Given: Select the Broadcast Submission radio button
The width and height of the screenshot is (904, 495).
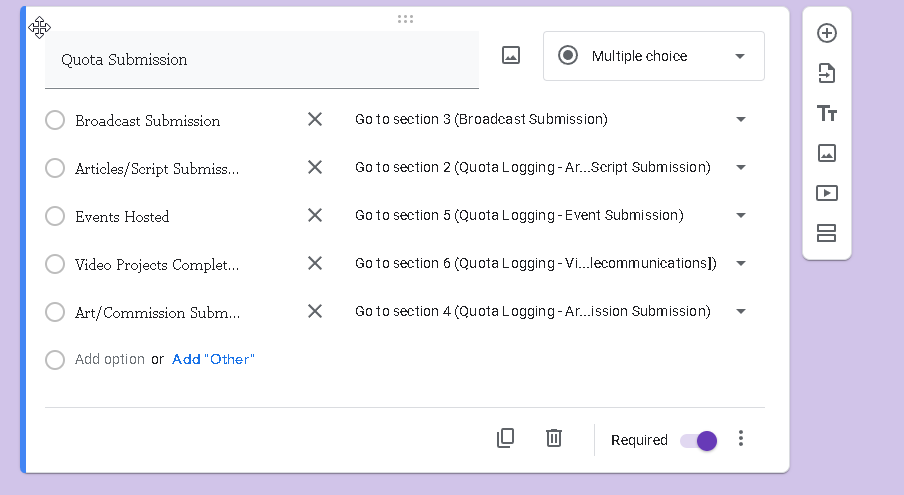Looking at the screenshot, I should tap(55, 120).
